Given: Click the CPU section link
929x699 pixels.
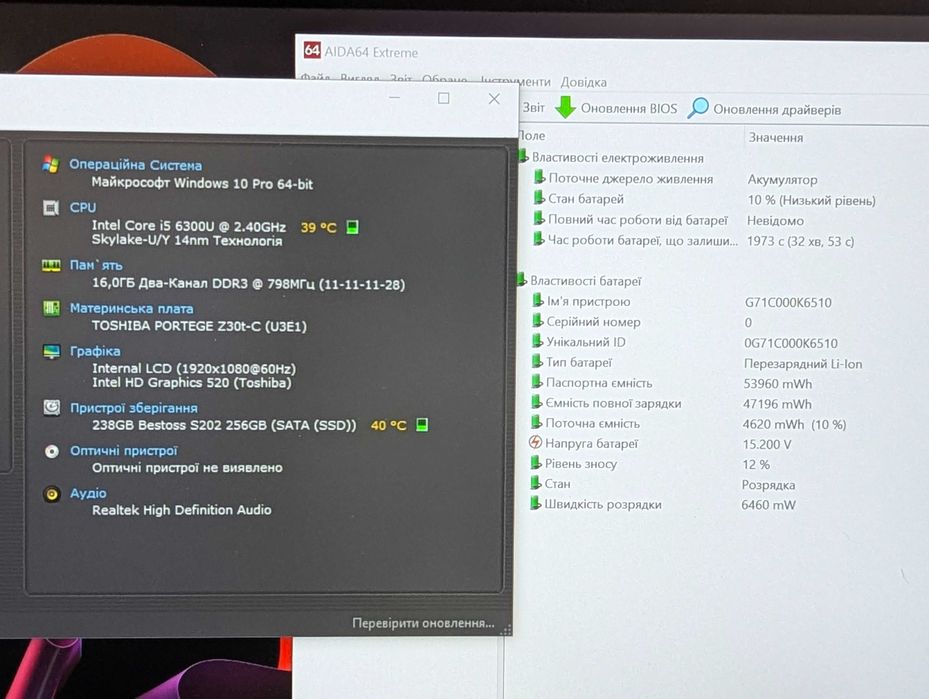Looking at the screenshot, I should coord(82,207).
